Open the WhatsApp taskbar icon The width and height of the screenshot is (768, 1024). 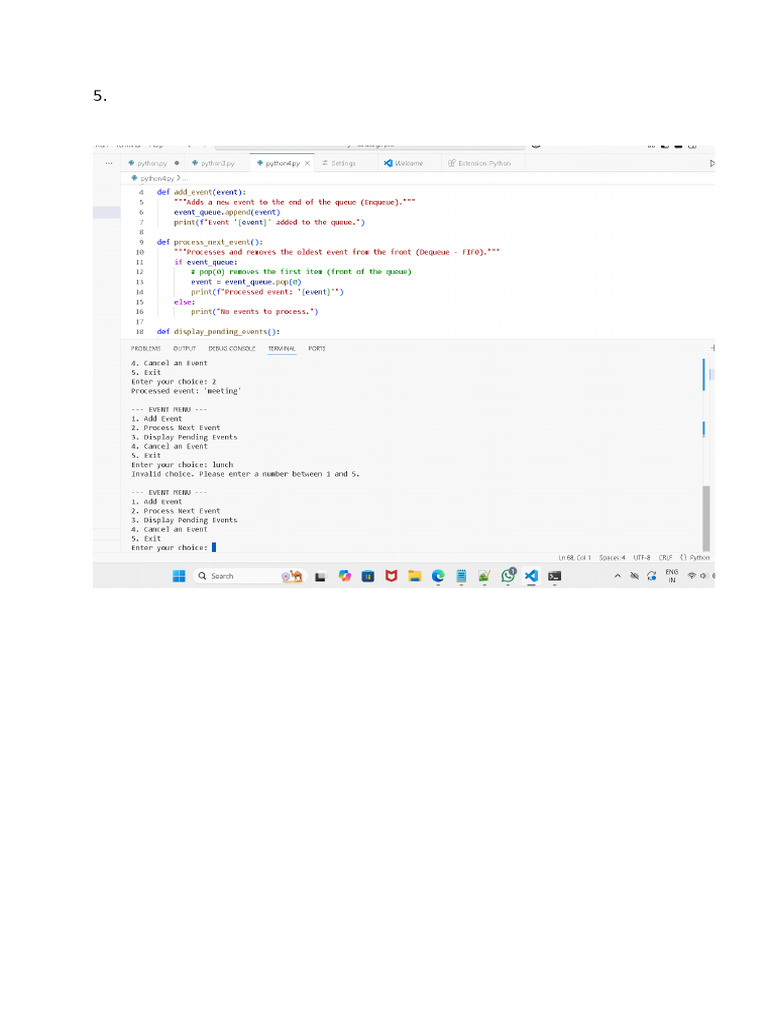click(x=508, y=575)
